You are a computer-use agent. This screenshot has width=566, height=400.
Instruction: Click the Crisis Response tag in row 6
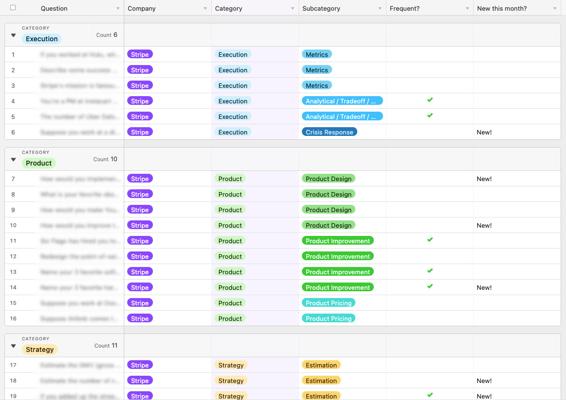coord(329,132)
